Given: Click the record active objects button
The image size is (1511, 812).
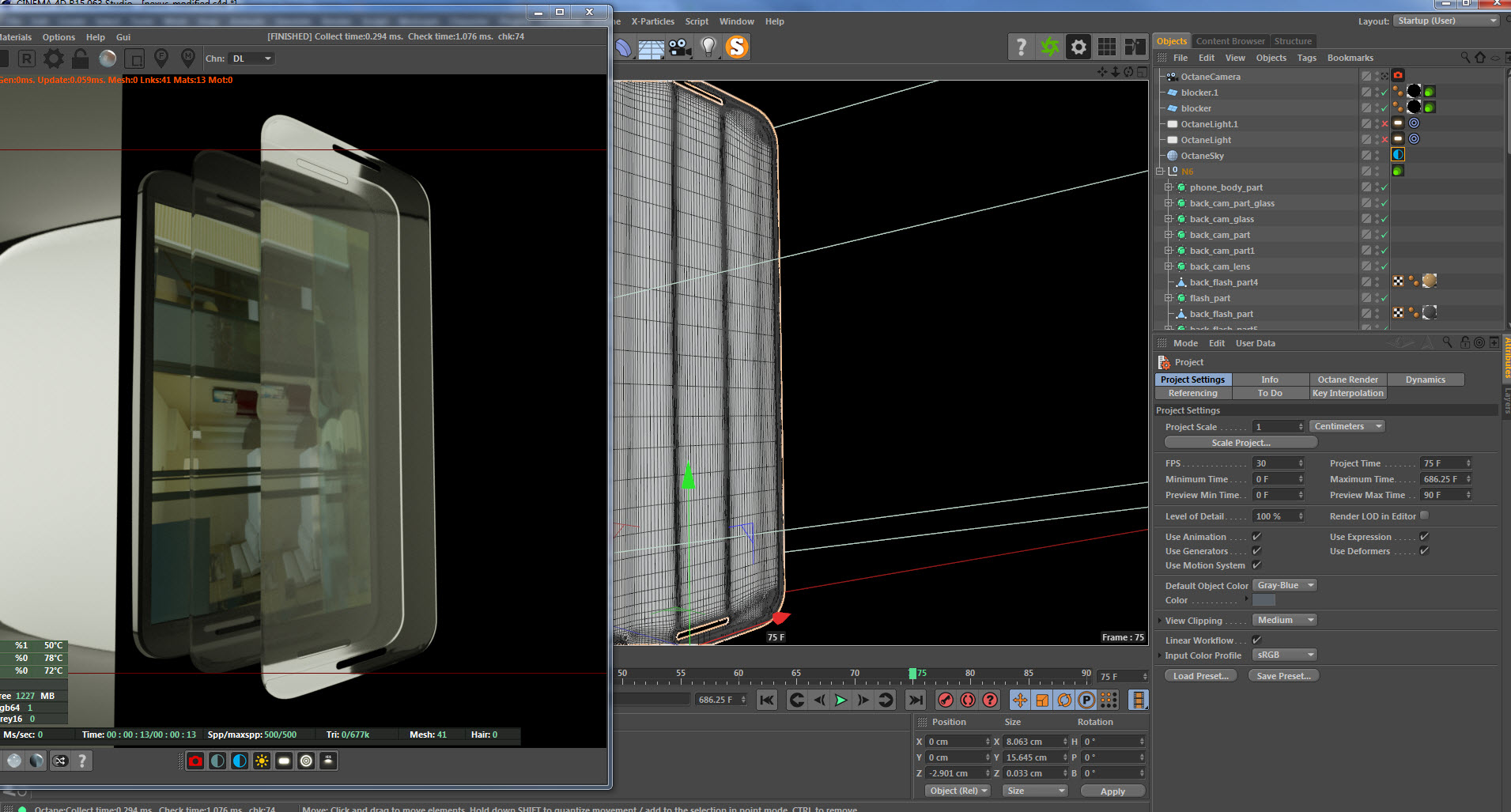Looking at the screenshot, I should [x=946, y=700].
